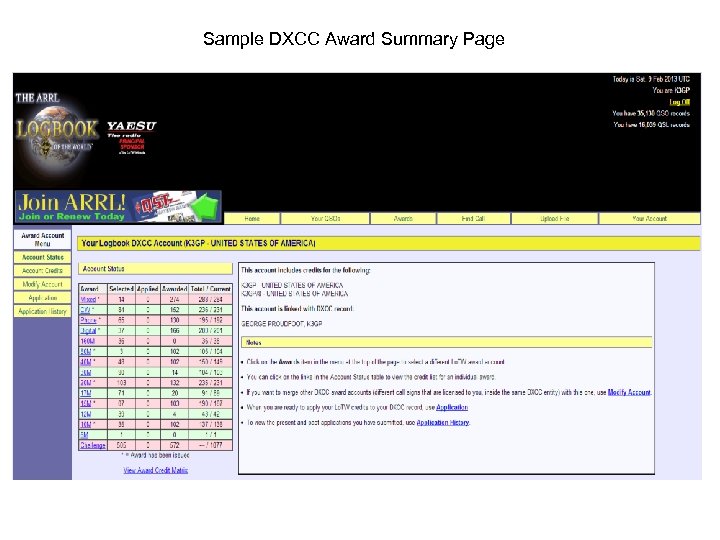Click the View Award Credit Matrix link
720x540 pixels.
[156, 470]
